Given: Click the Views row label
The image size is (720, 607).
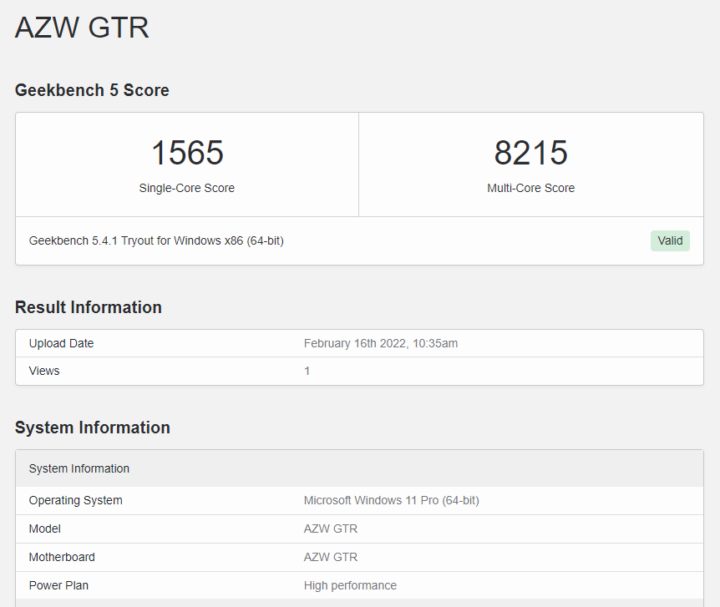Looking at the screenshot, I should pos(44,371).
